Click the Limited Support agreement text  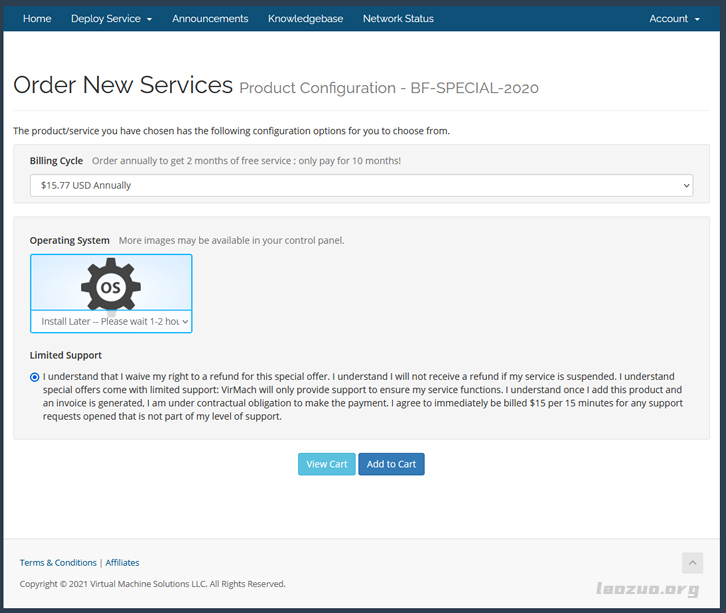coord(360,396)
